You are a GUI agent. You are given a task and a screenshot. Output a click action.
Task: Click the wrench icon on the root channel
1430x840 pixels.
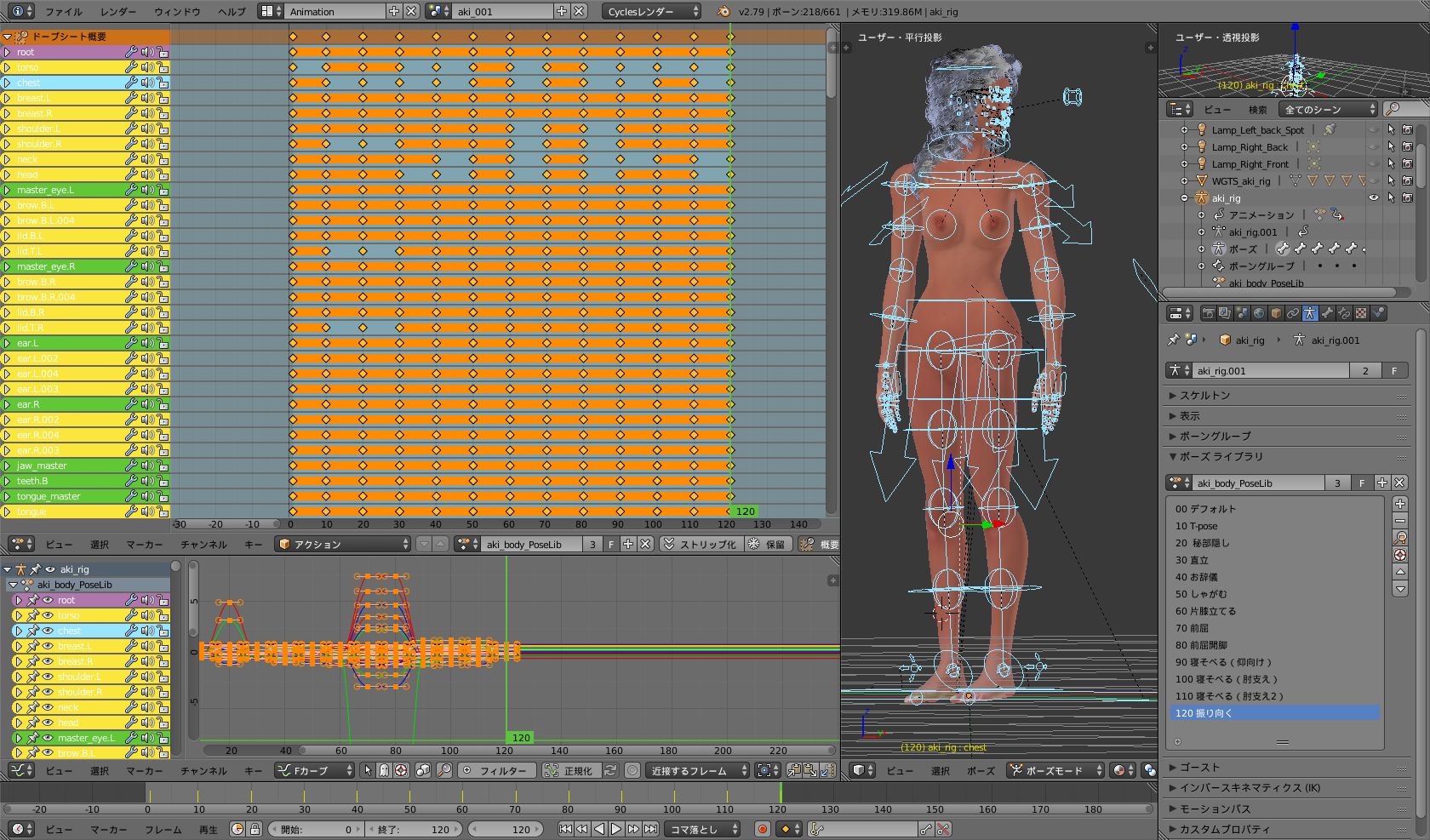131,52
